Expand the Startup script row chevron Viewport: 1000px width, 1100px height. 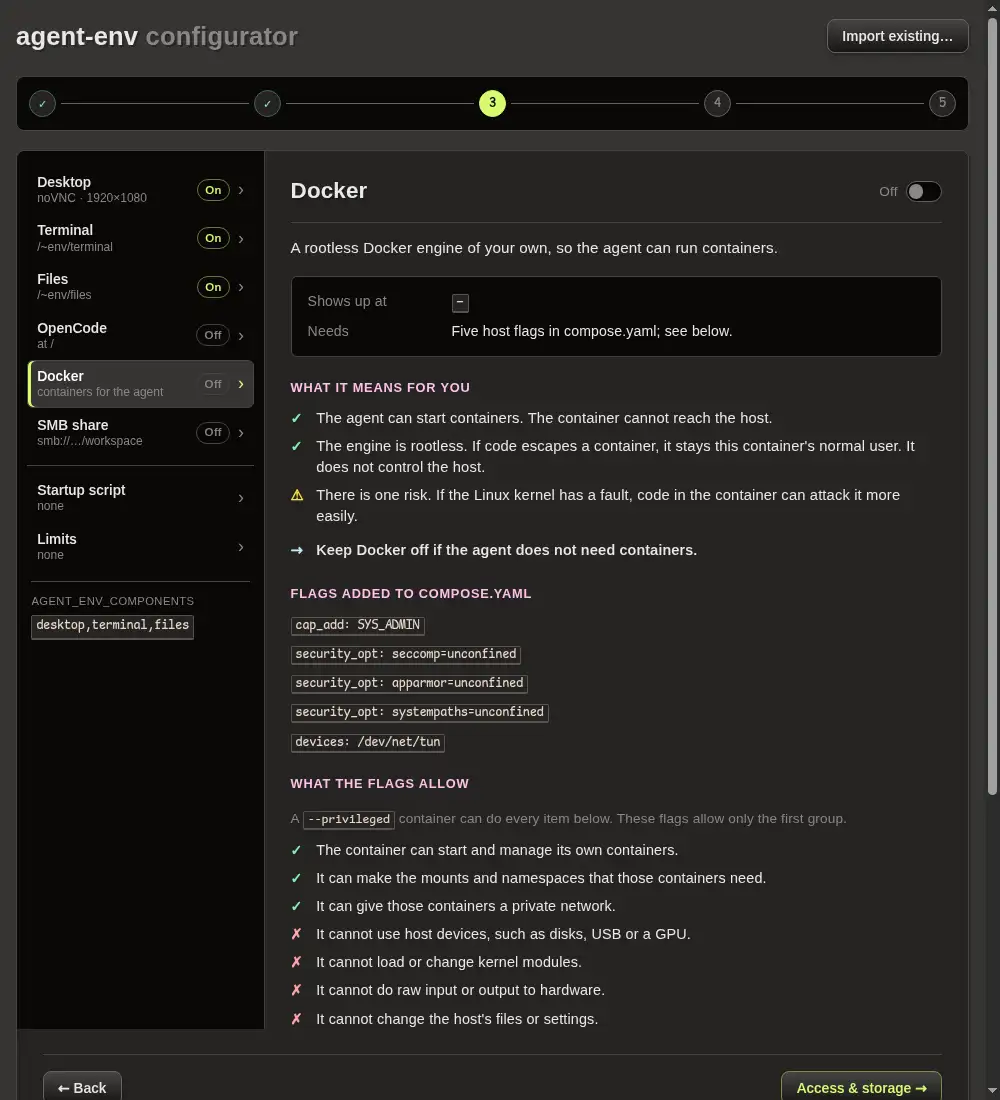tap(241, 498)
